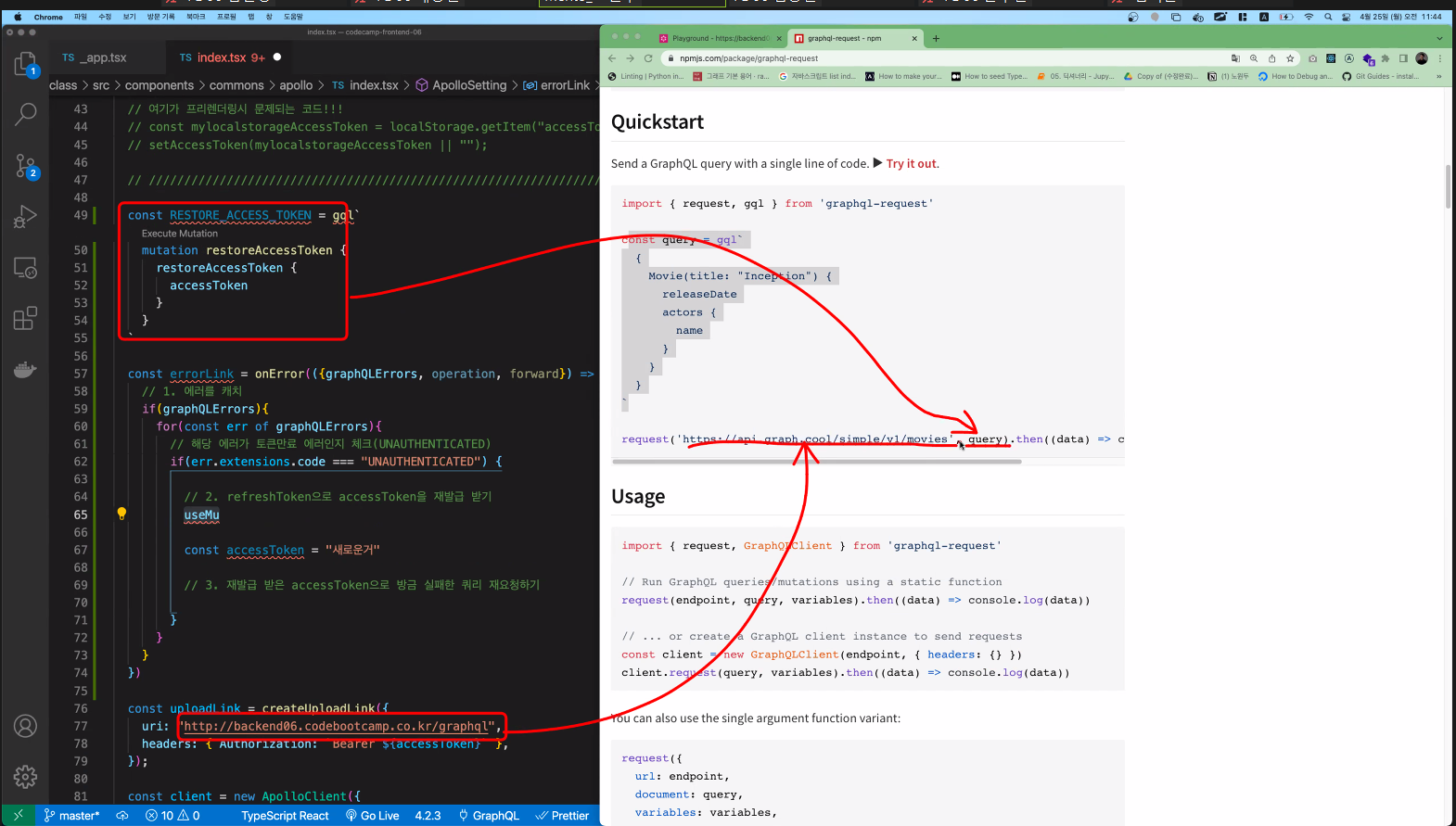
Task: Click the GraphQL status bar item
Action: [489, 816]
